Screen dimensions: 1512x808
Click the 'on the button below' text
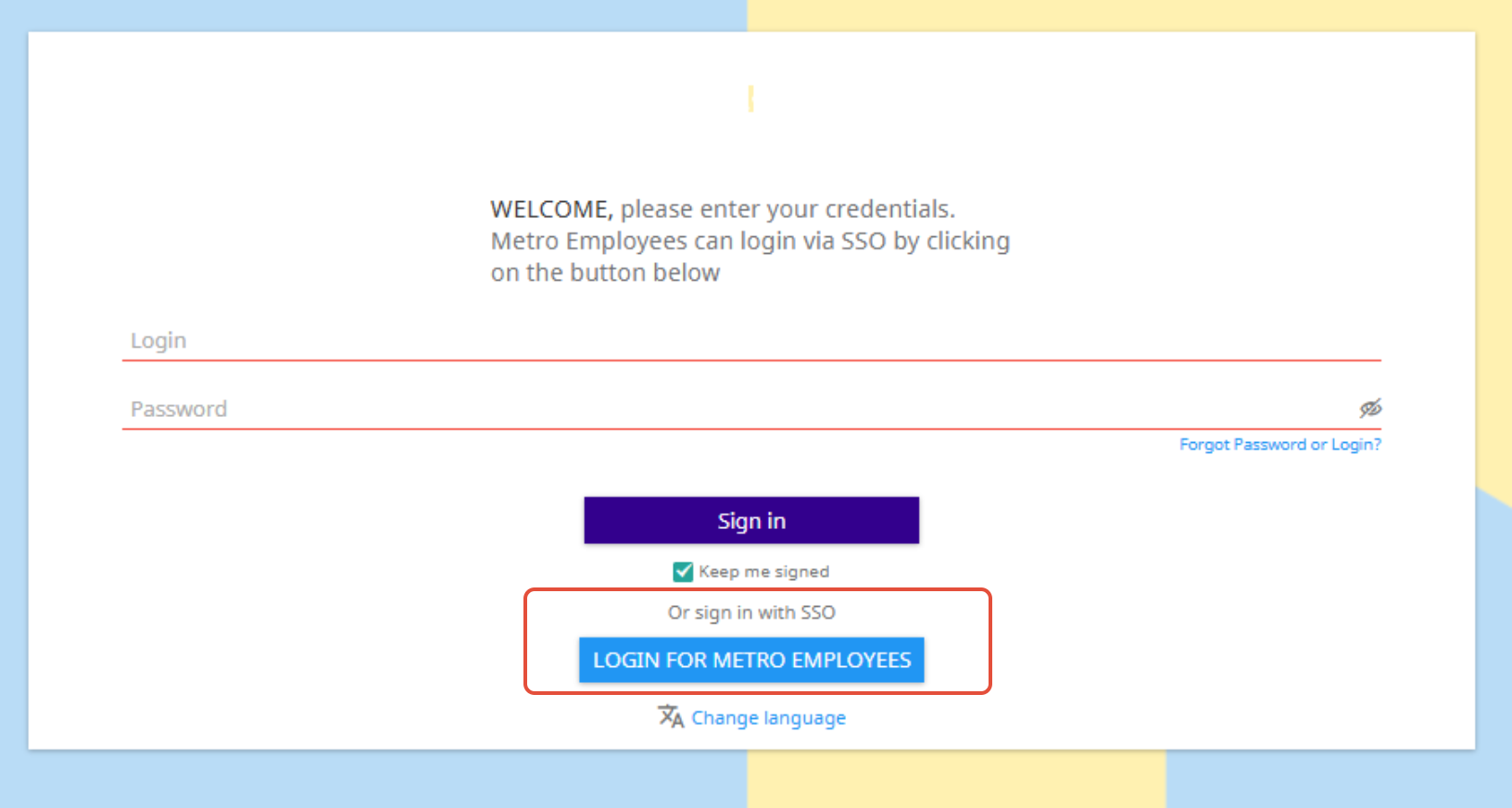click(605, 273)
